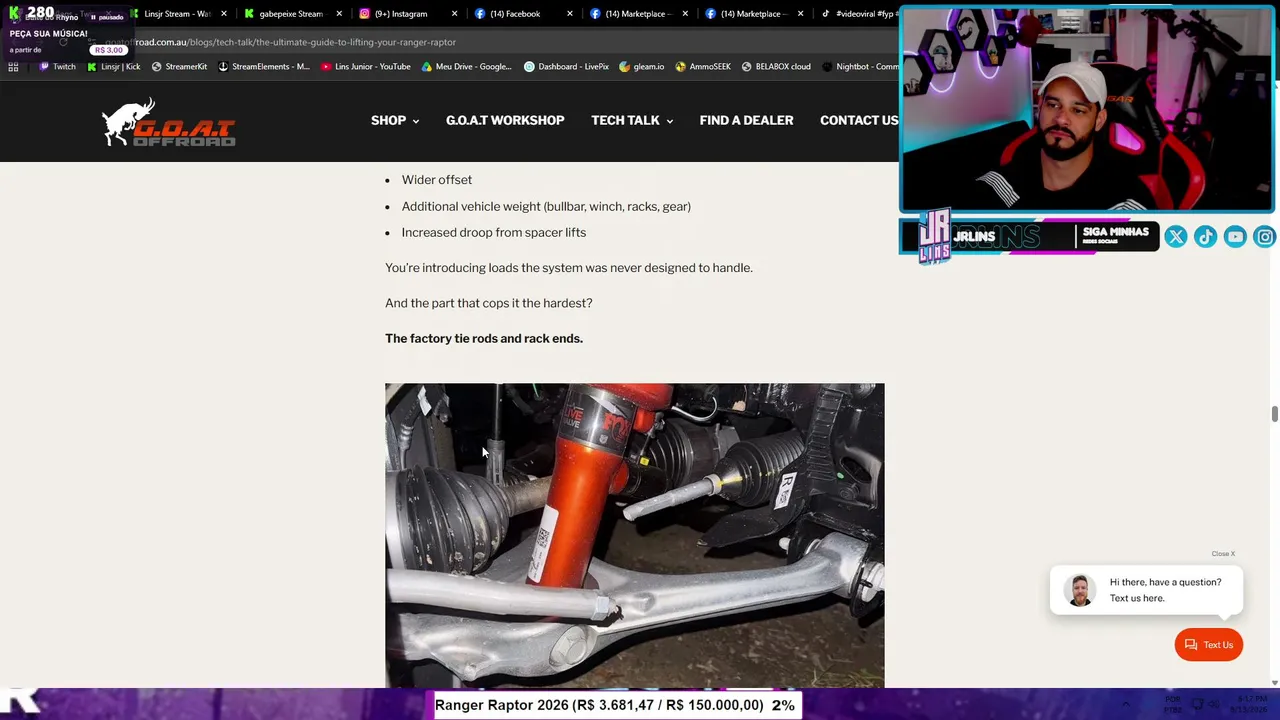
Task: Go to FIND A DEALER
Action: point(746,121)
